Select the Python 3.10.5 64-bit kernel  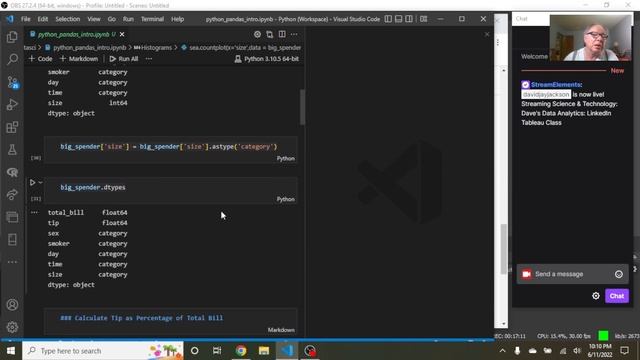point(267,59)
